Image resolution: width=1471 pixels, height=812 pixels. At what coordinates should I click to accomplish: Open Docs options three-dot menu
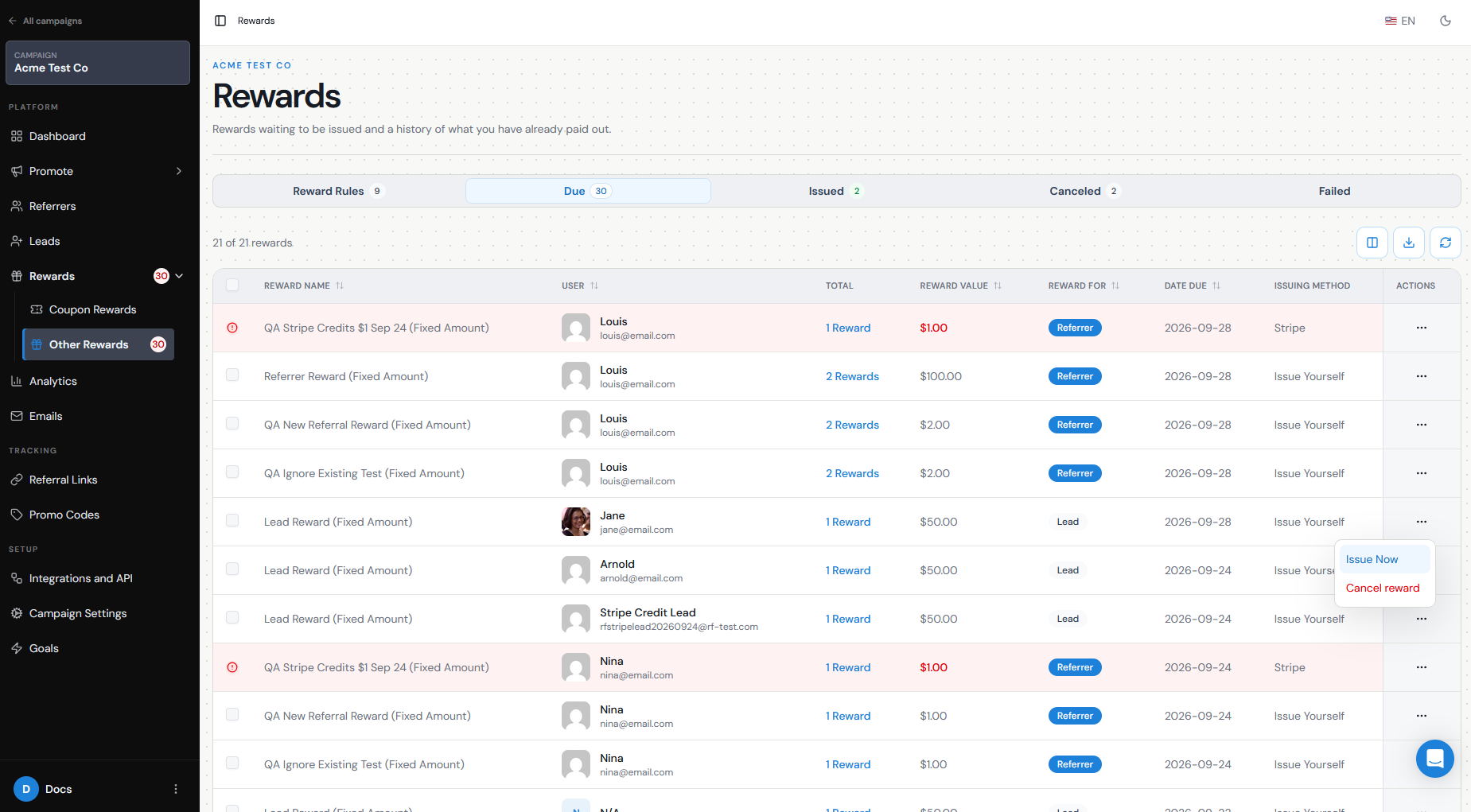click(x=176, y=789)
